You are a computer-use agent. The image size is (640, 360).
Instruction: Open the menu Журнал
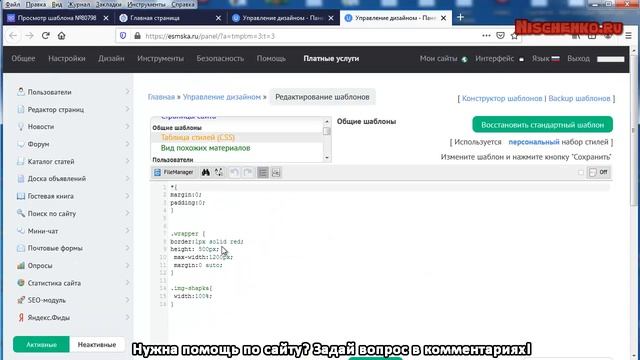pyautogui.click(x=79, y=4)
